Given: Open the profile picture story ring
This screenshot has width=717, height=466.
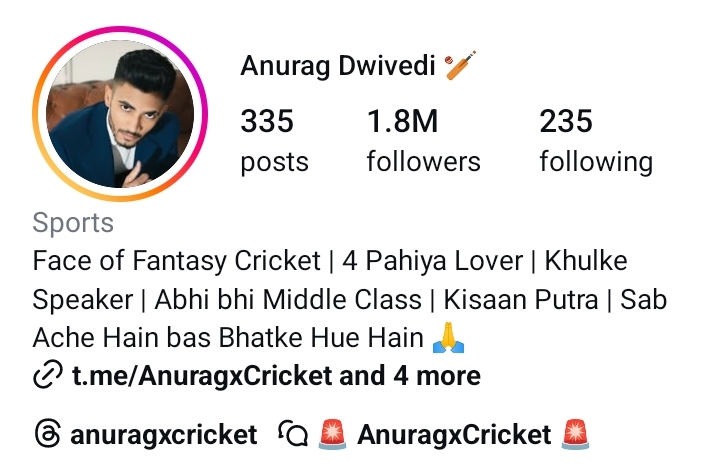Looking at the screenshot, I should click(120, 114).
